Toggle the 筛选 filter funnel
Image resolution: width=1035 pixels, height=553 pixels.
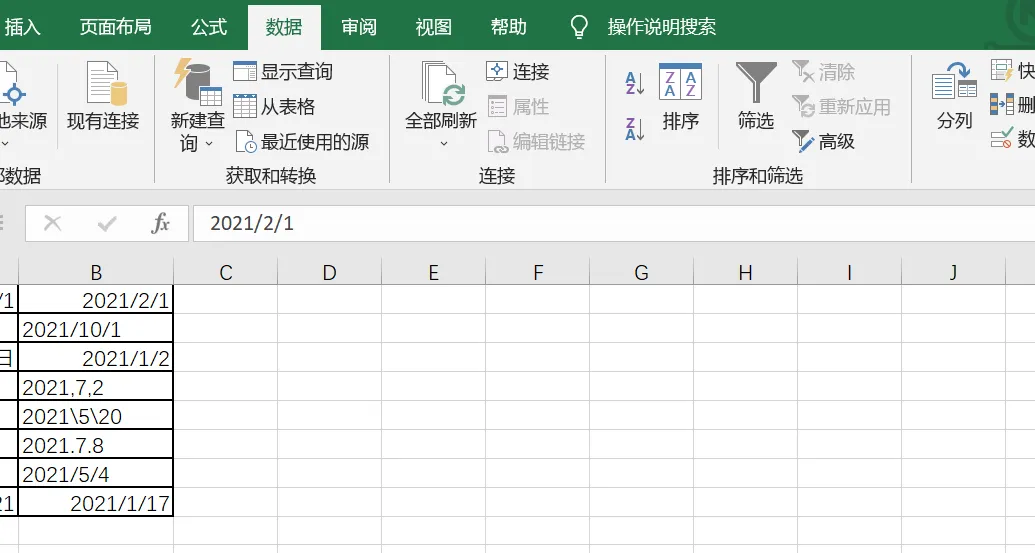click(756, 82)
